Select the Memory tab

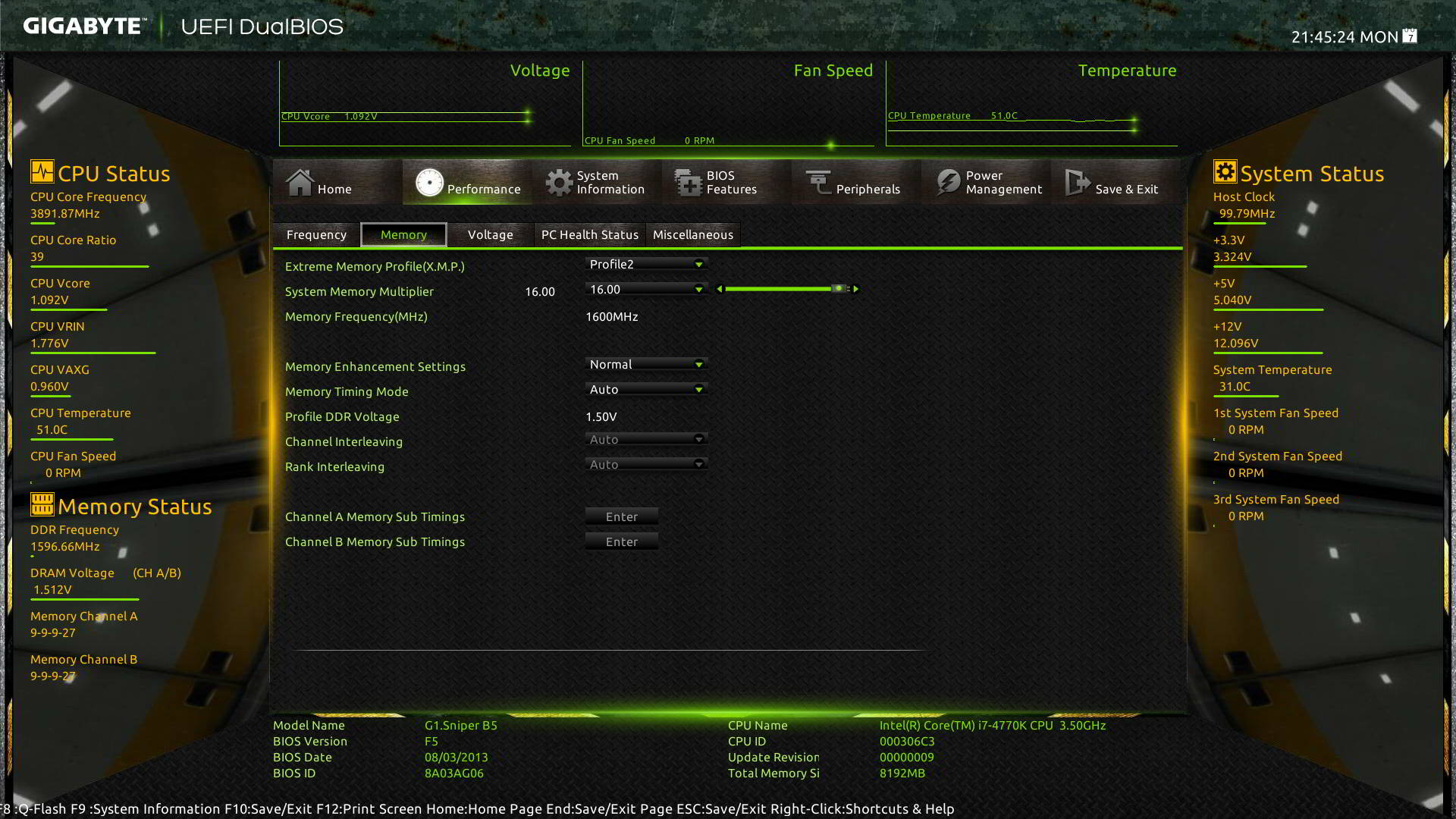403,235
